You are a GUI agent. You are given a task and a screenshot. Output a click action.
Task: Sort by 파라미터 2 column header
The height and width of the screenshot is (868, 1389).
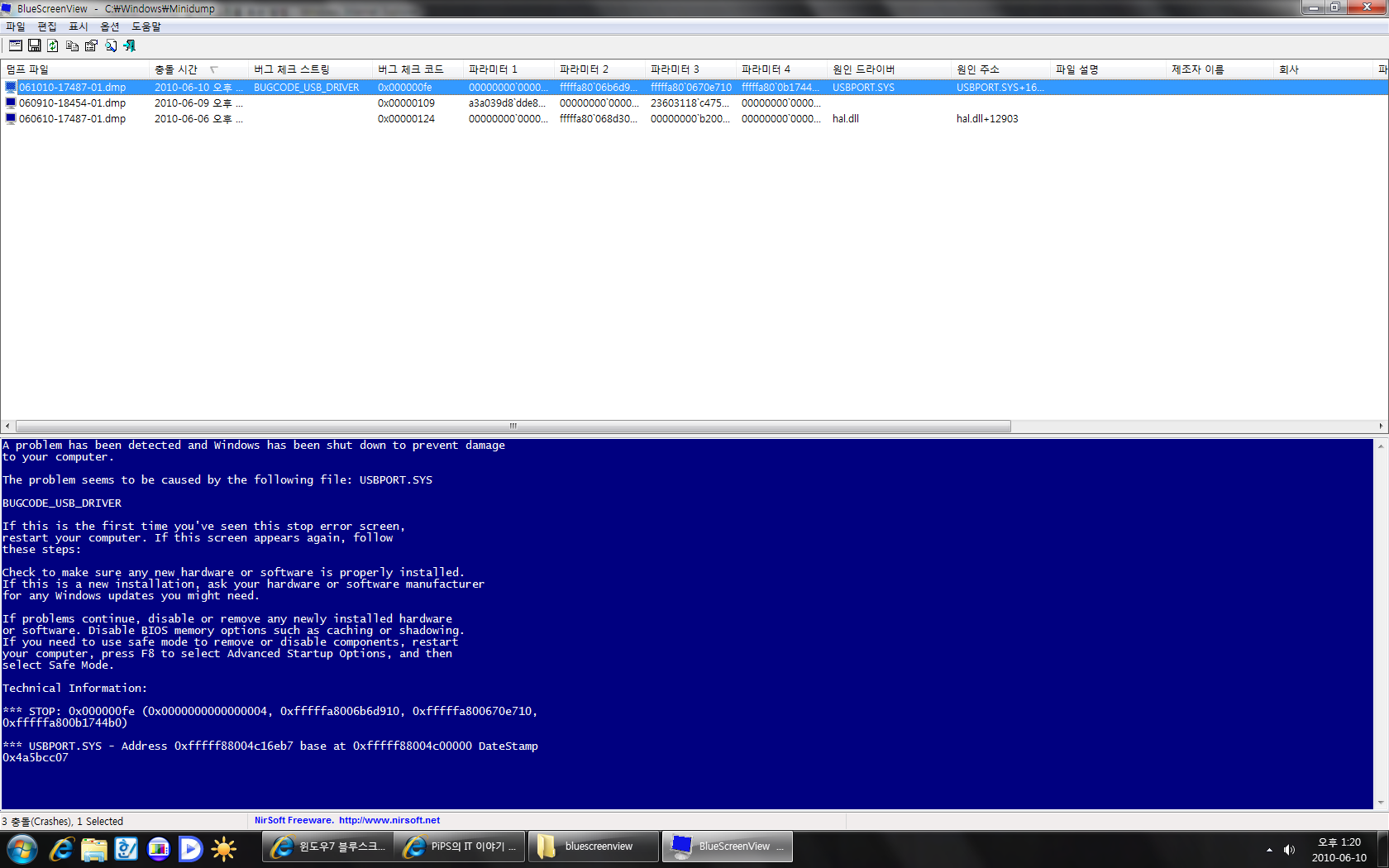tap(599, 69)
